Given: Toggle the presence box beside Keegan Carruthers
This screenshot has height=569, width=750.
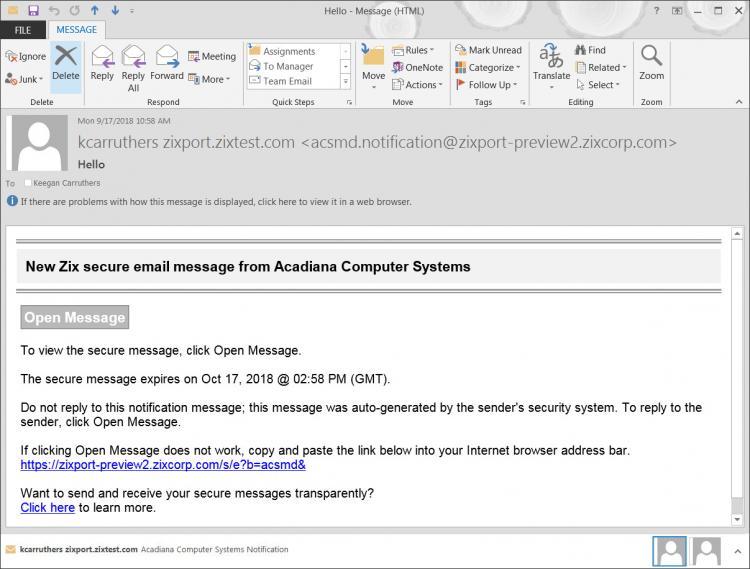Looking at the screenshot, I should tap(27, 183).
